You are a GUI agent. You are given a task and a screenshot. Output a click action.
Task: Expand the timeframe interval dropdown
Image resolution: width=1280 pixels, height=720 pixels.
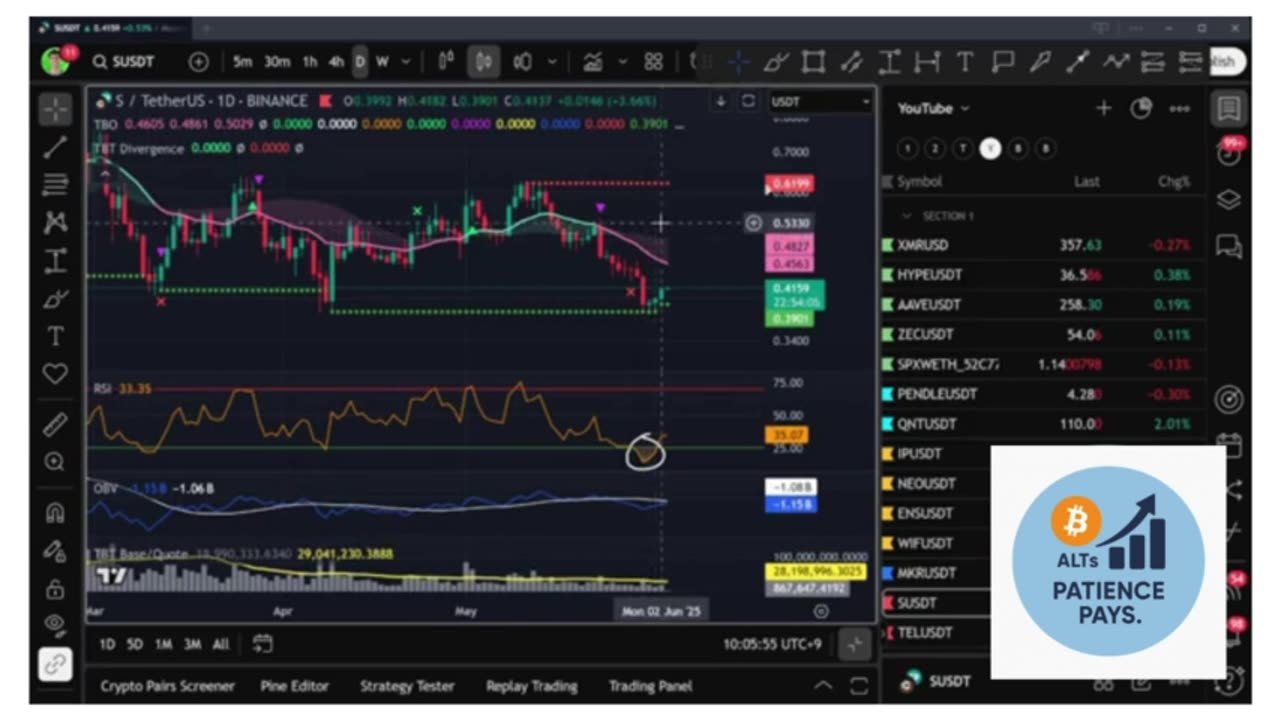tap(406, 62)
